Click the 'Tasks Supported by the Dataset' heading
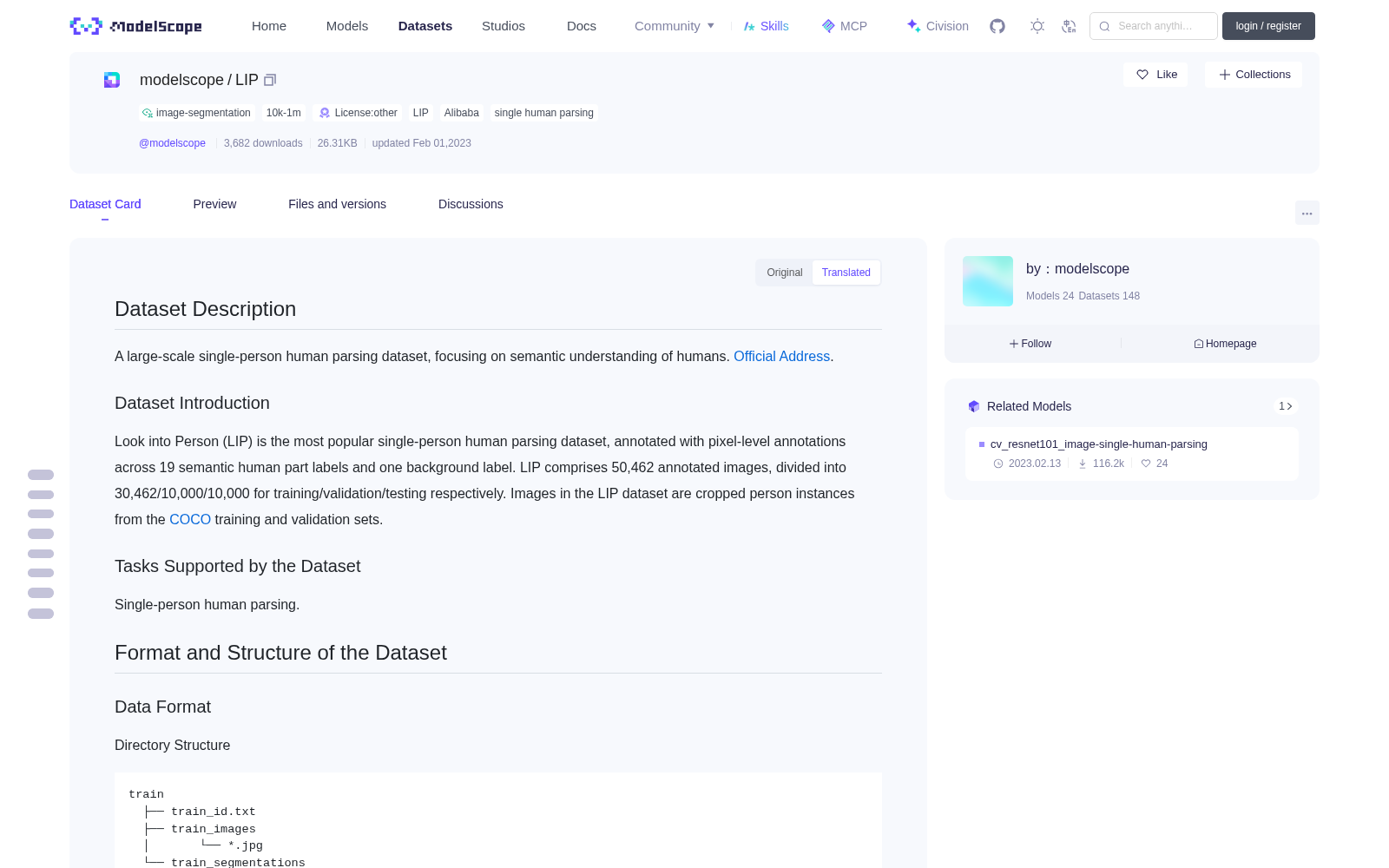The width and height of the screenshot is (1389, 868). tap(237, 566)
